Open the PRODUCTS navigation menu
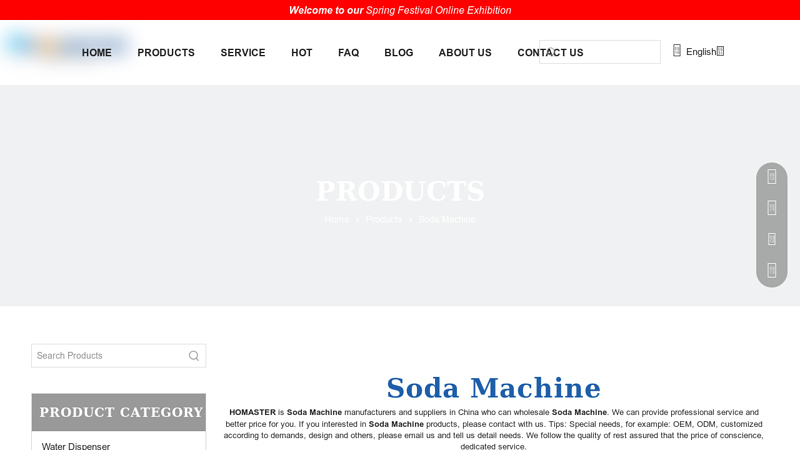 coord(166,53)
